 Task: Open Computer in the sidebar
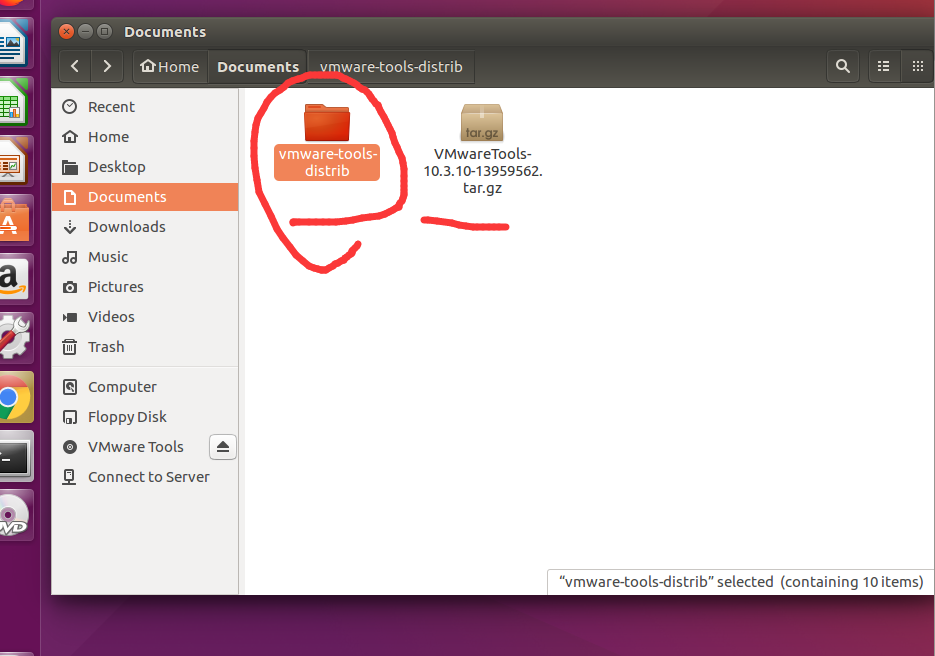click(x=145, y=386)
